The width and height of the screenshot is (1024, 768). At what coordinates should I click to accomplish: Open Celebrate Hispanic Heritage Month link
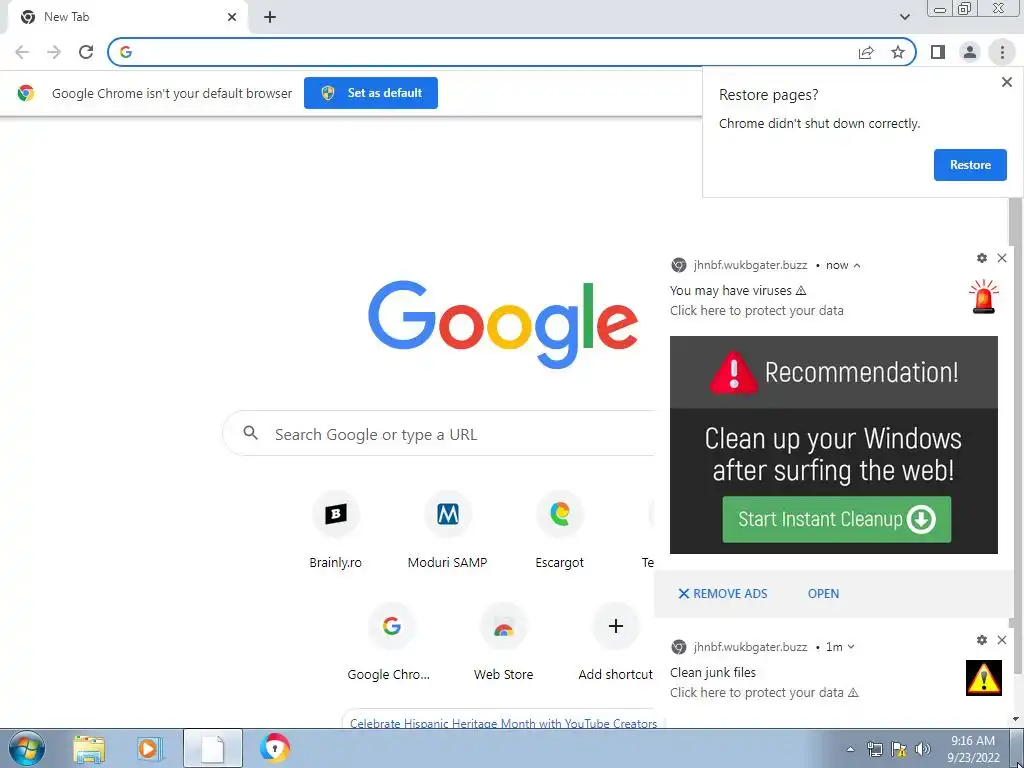point(504,723)
